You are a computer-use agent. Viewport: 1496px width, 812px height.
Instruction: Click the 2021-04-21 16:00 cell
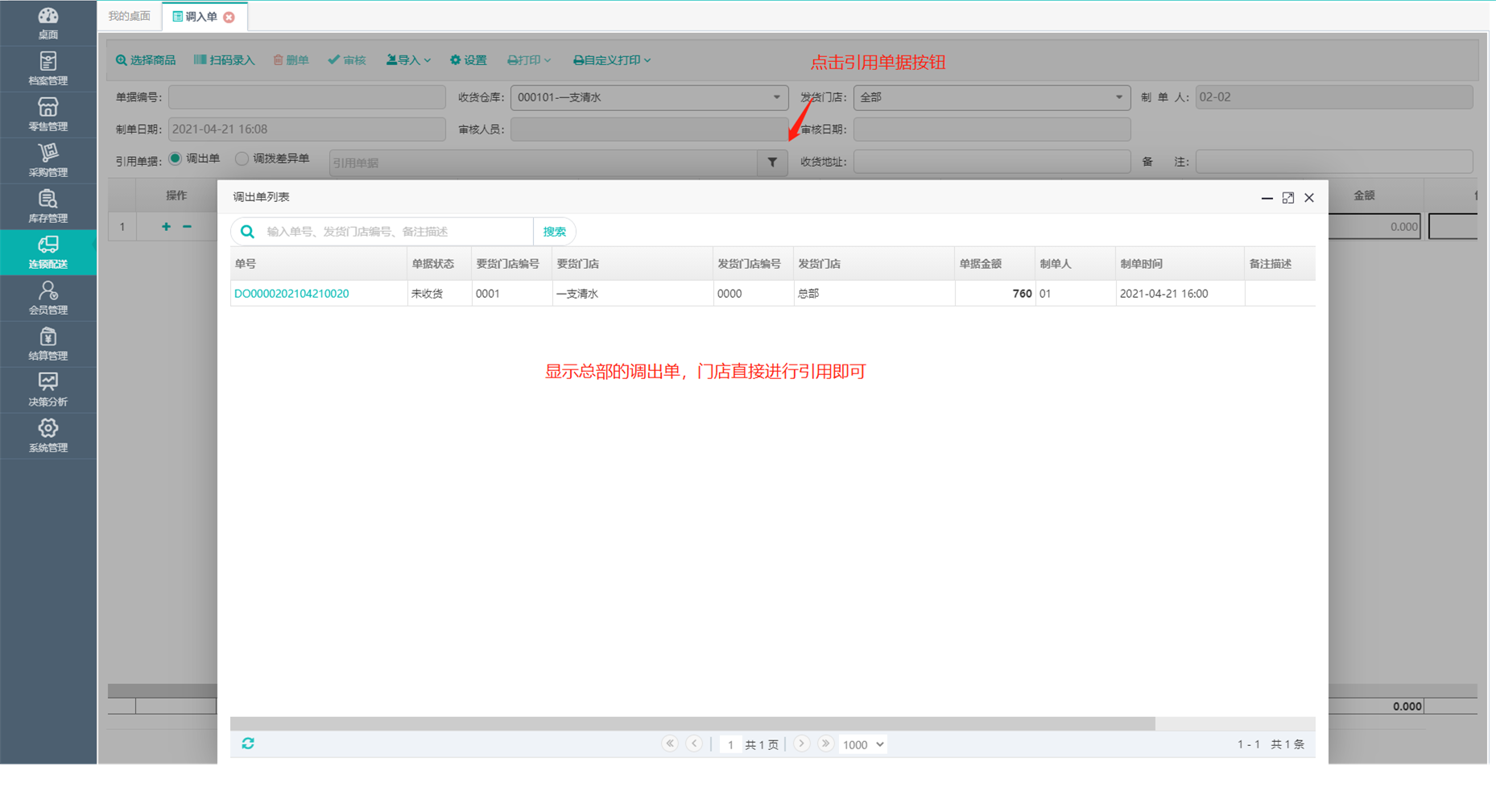pyautogui.click(x=1180, y=294)
